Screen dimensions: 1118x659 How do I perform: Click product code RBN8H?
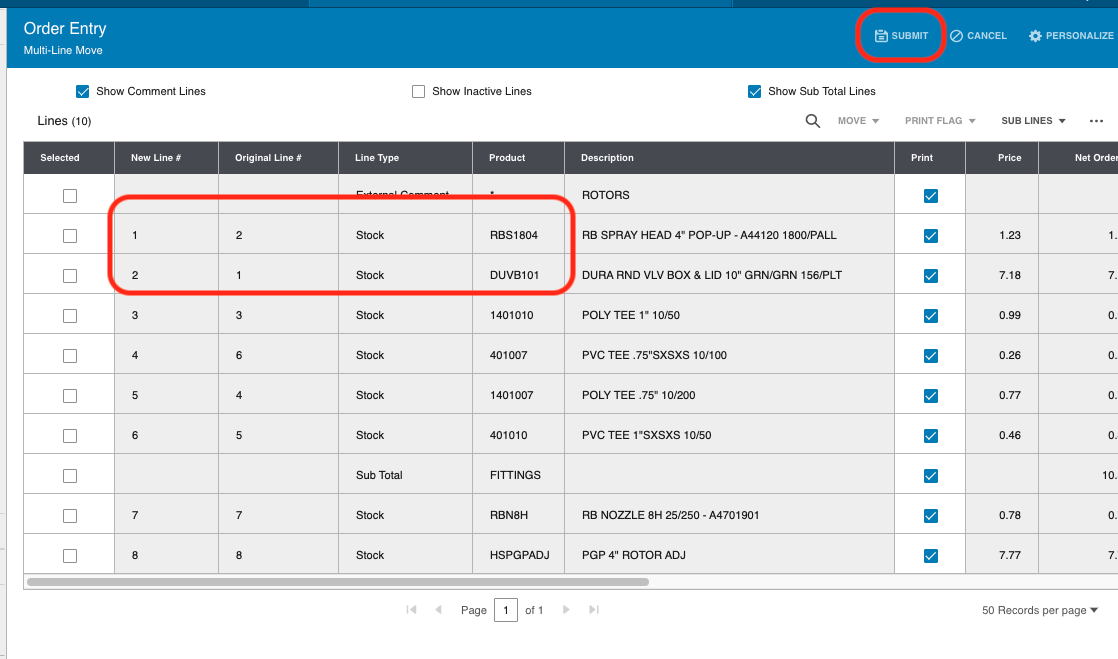coord(509,515)
